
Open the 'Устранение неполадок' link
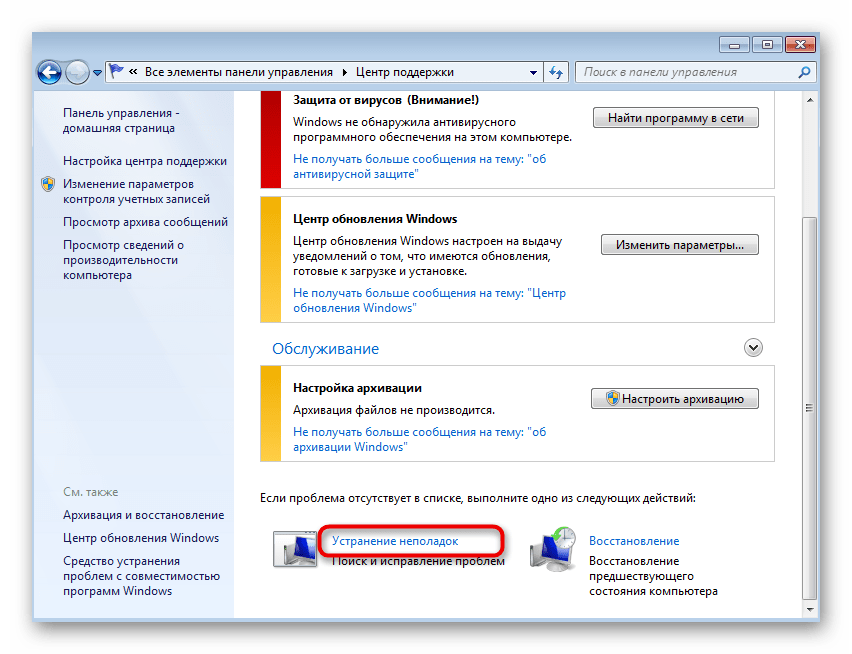[x=394, y=541]
